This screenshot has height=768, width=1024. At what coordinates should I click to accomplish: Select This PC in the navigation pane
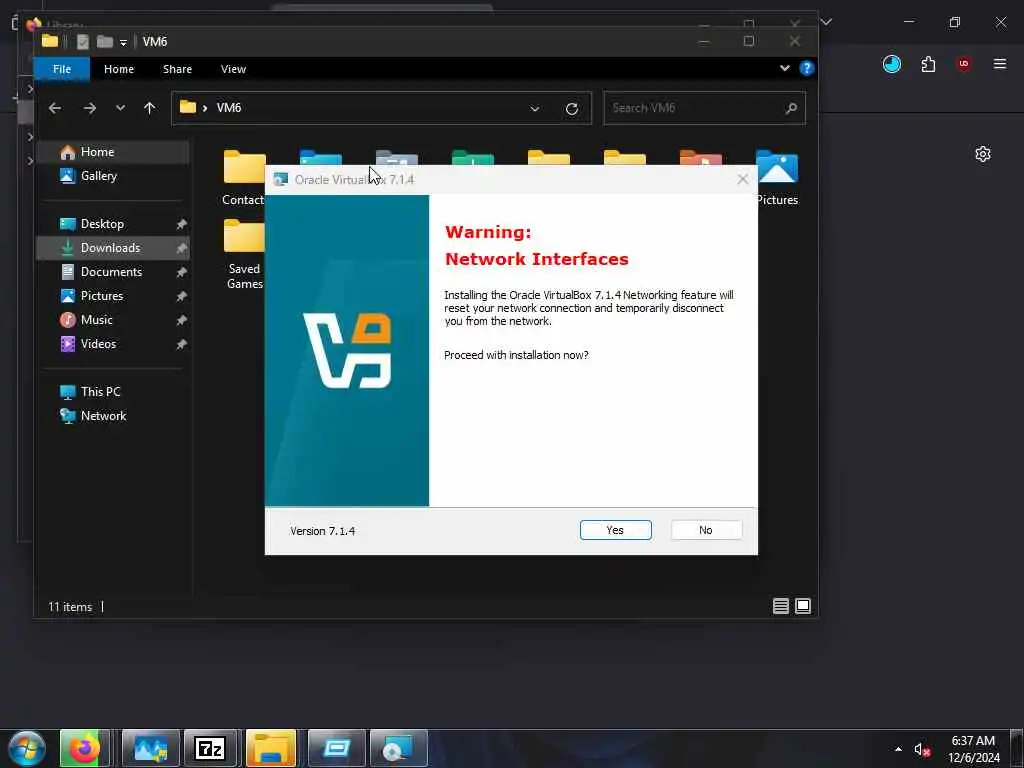tap(113, 392)
